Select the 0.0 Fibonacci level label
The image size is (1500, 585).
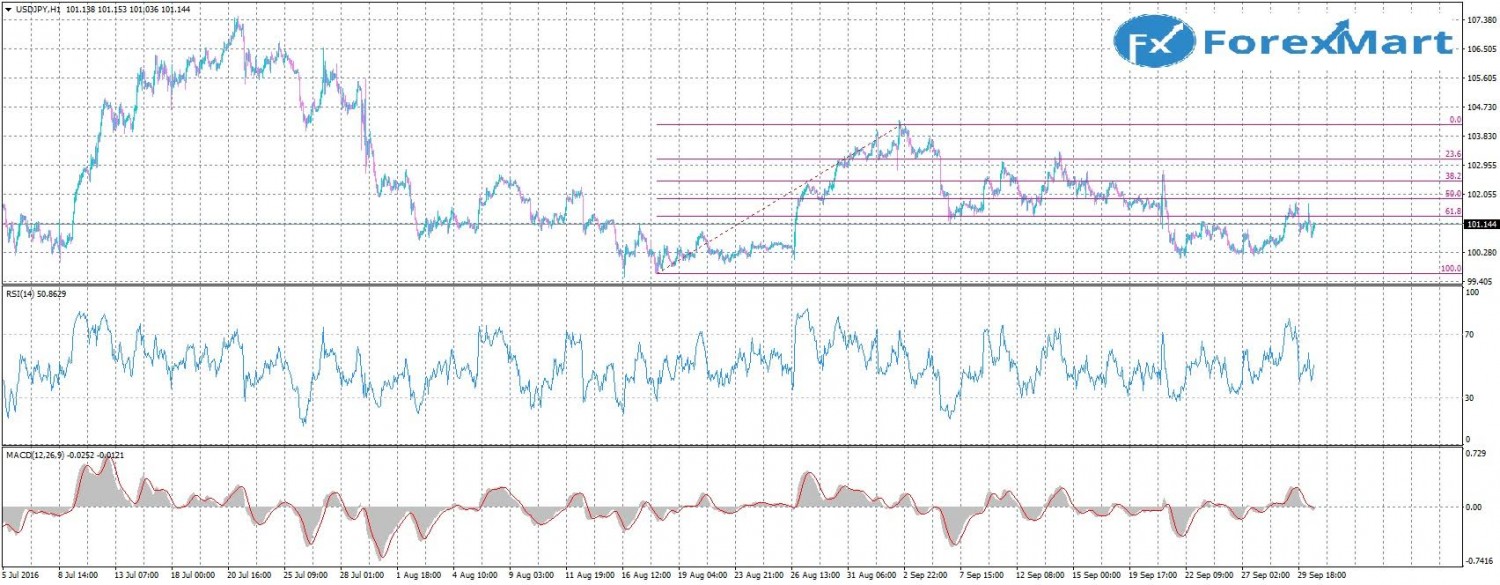[1455, 120]
